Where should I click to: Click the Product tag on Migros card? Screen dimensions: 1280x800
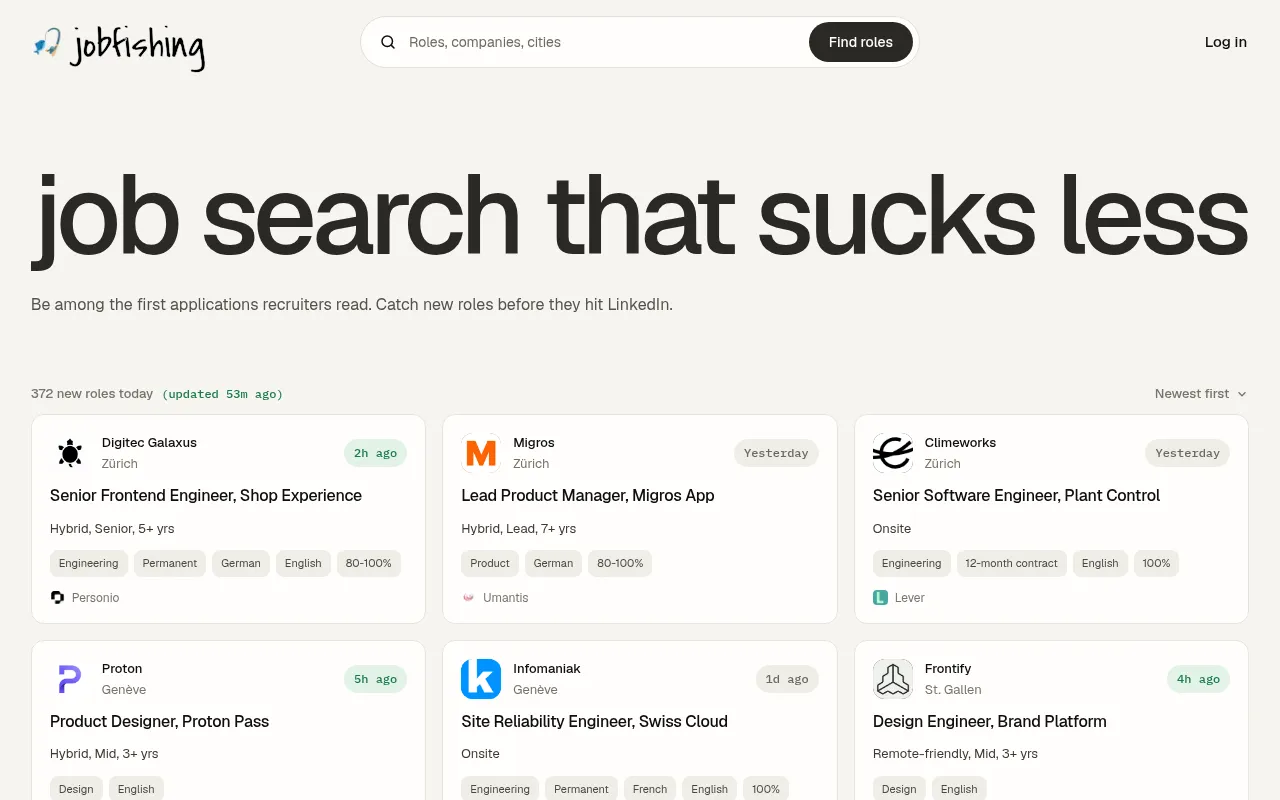point(490,563)
